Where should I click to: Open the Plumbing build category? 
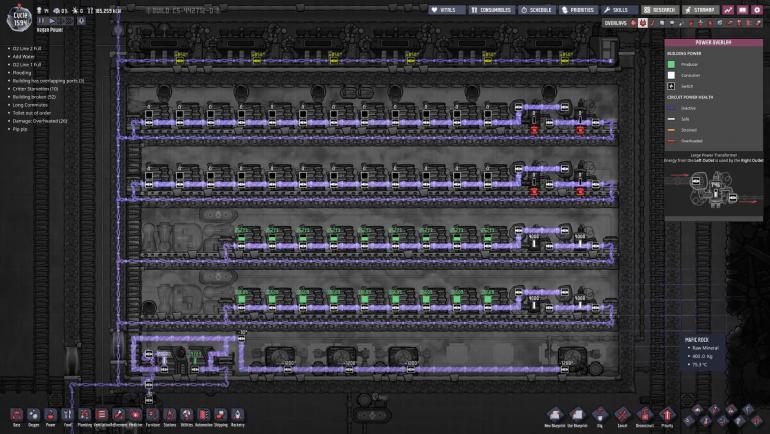(84, 416)
